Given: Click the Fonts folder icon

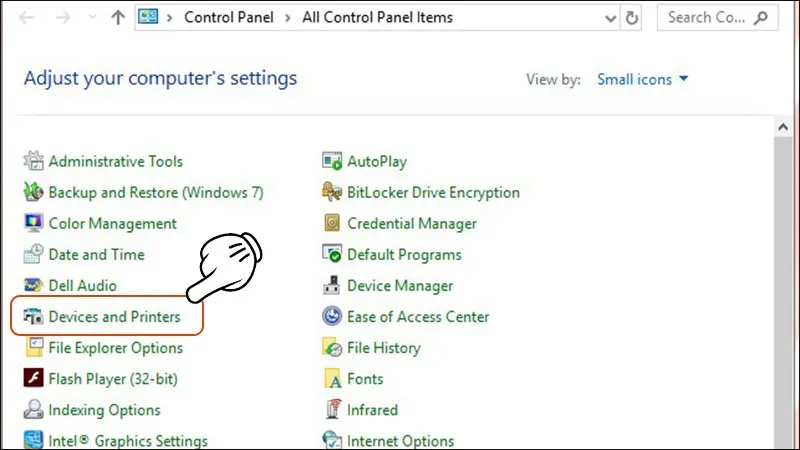Looking at the screenshot, I should [332, 379].
